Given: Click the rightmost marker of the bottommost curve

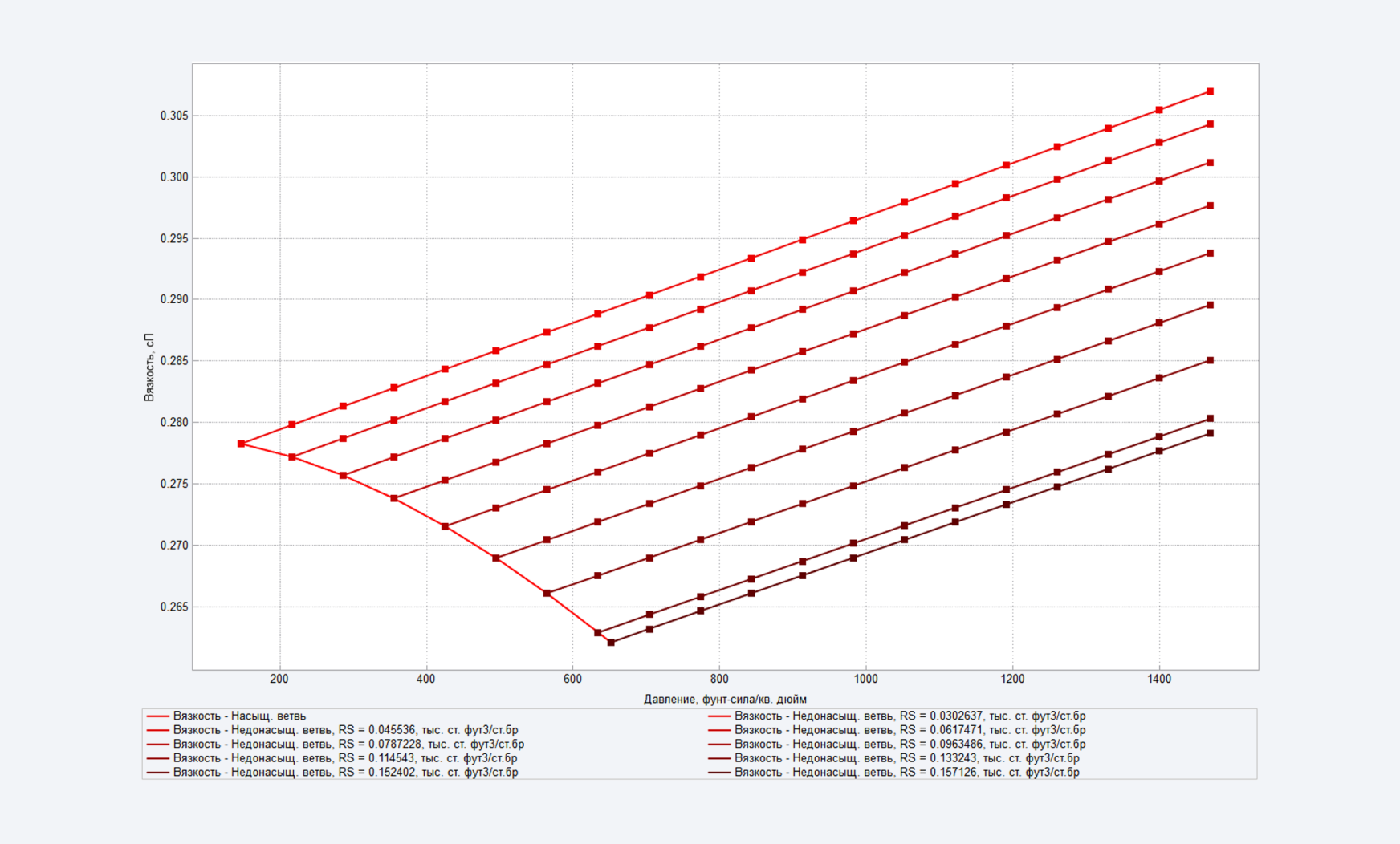Looking at the screenshot, I should click(x=1210, y=433).
